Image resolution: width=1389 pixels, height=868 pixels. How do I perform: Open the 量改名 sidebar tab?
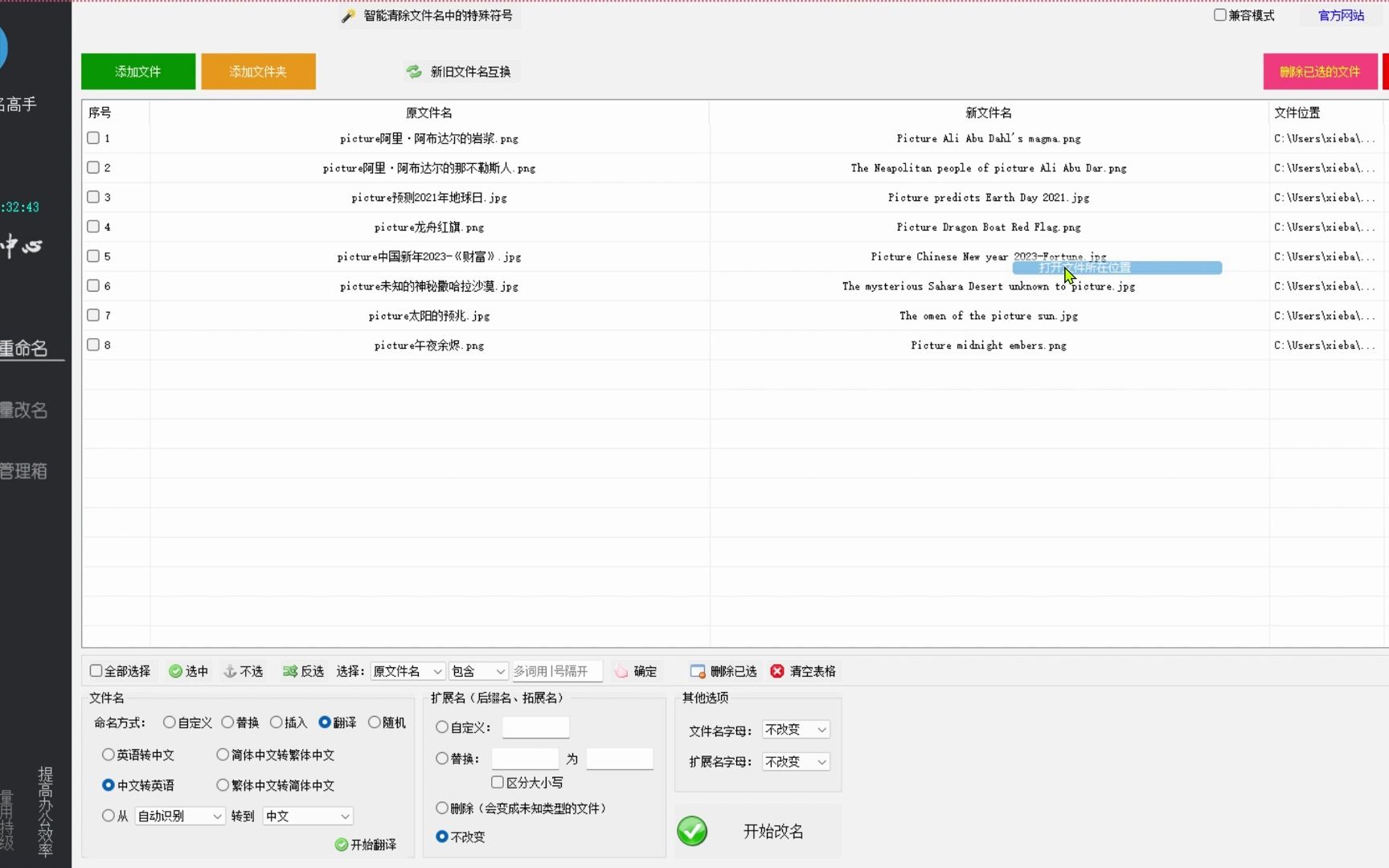tap(24, 410)
